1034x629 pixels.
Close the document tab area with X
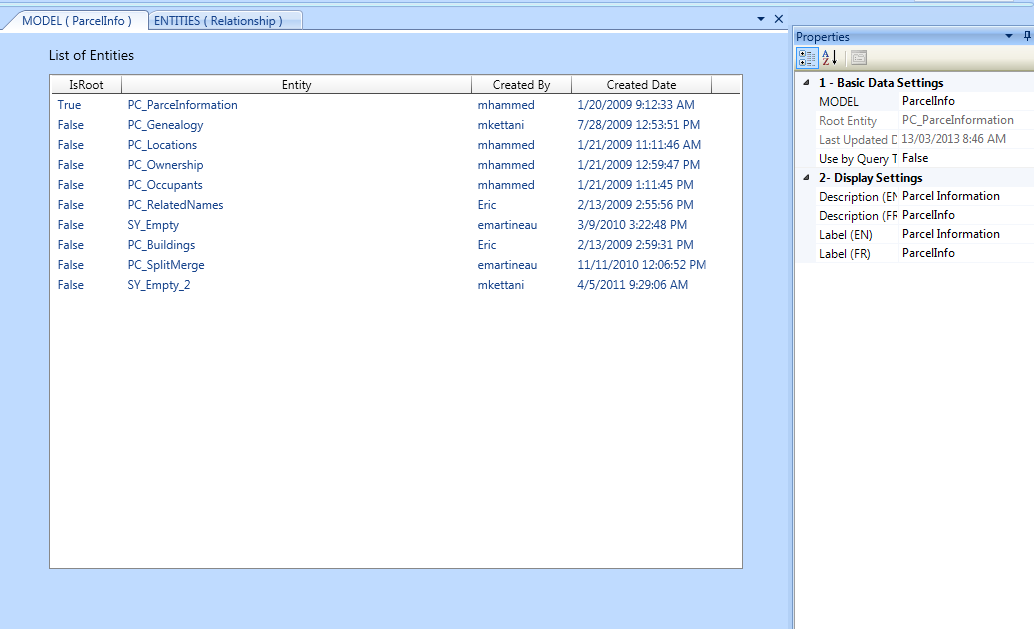click(x=779, y=19)
